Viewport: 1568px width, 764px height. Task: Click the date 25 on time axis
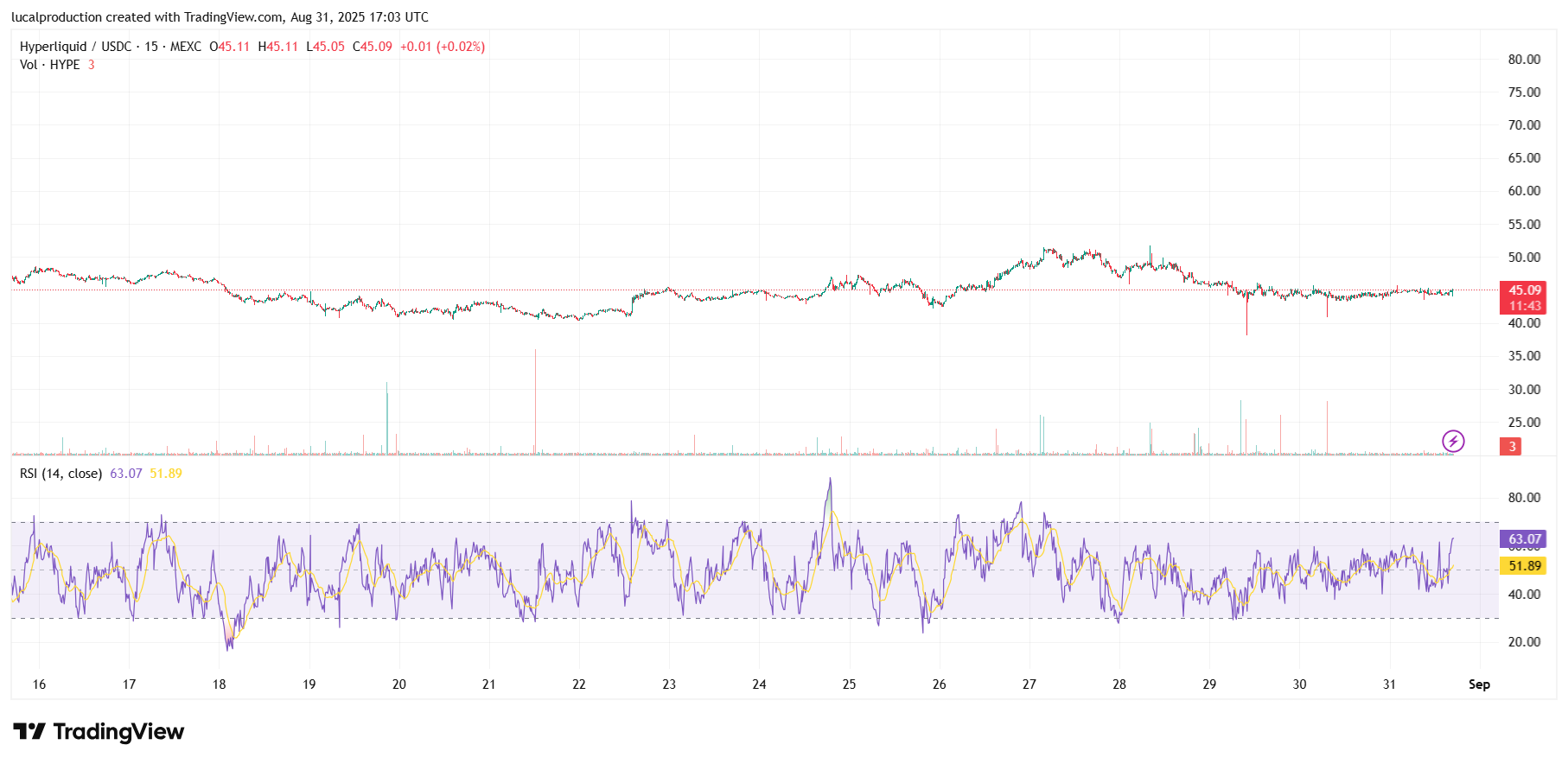coord(850,684)
